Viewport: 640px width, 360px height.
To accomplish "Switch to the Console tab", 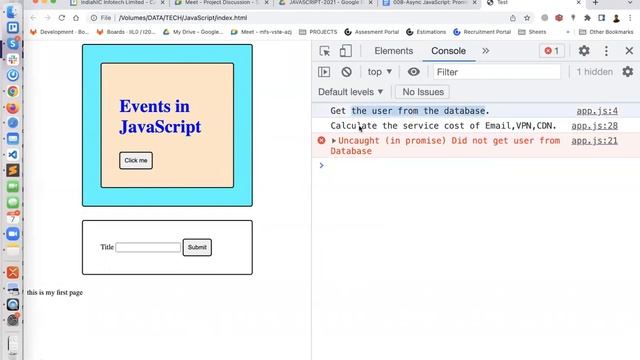I will [448, 51].
